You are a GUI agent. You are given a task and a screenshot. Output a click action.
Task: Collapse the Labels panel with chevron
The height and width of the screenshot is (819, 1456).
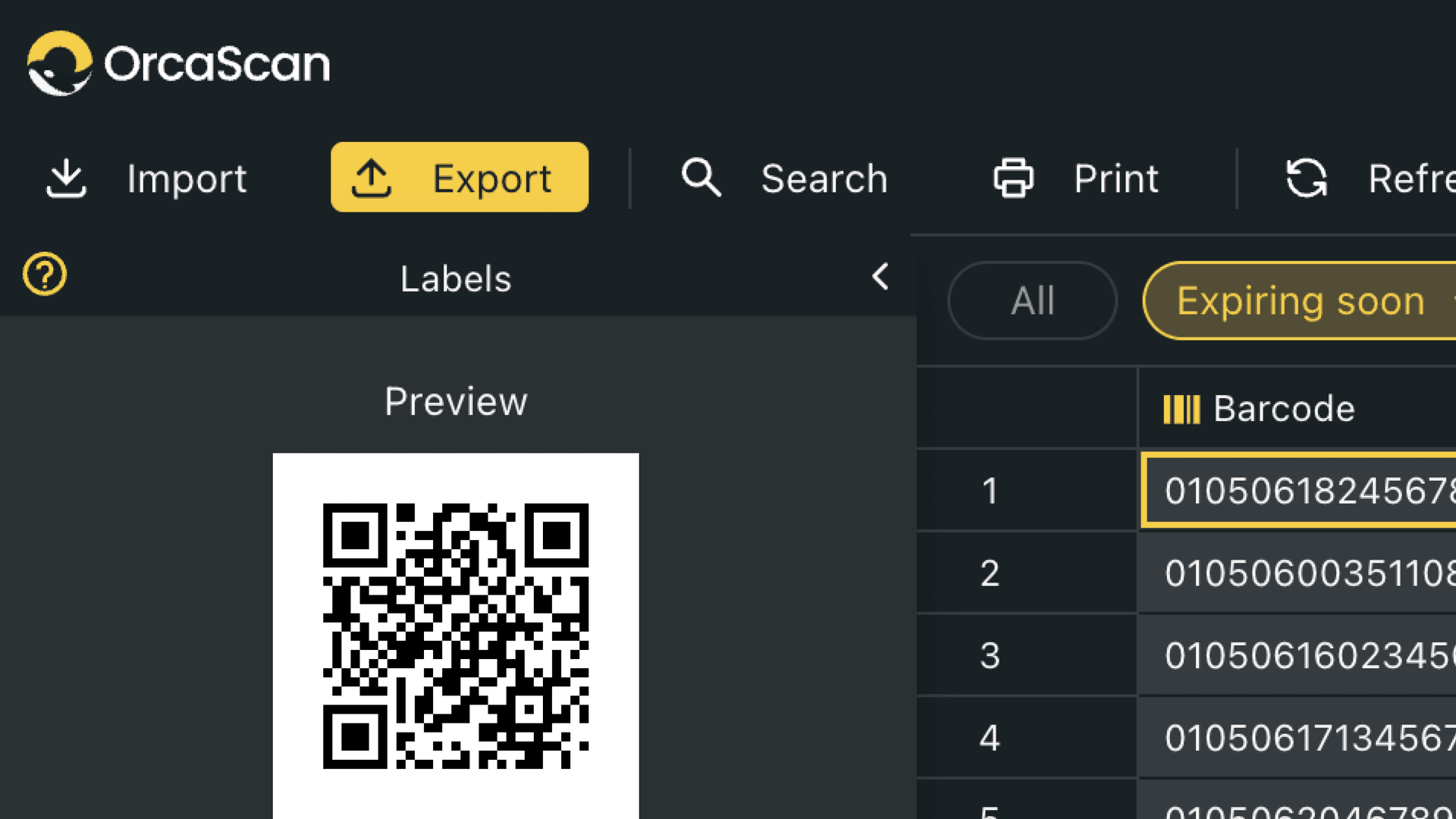click(x=880, y=277)
